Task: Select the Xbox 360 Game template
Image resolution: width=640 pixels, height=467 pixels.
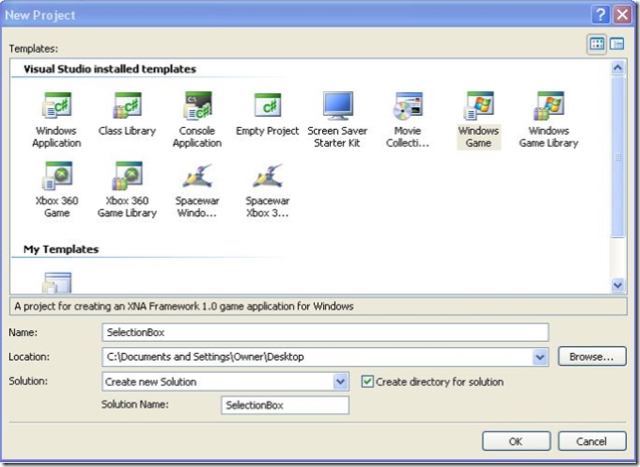Action: (57, 189)
